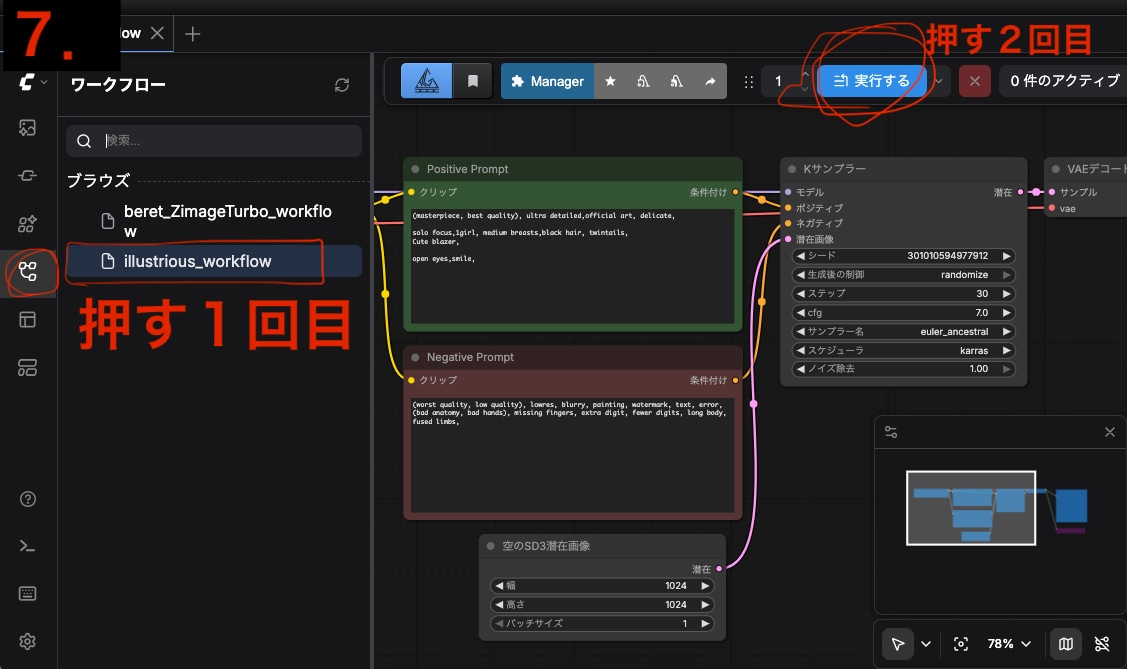Open the Manager button

pyautogui.click(x=547, y=81)
